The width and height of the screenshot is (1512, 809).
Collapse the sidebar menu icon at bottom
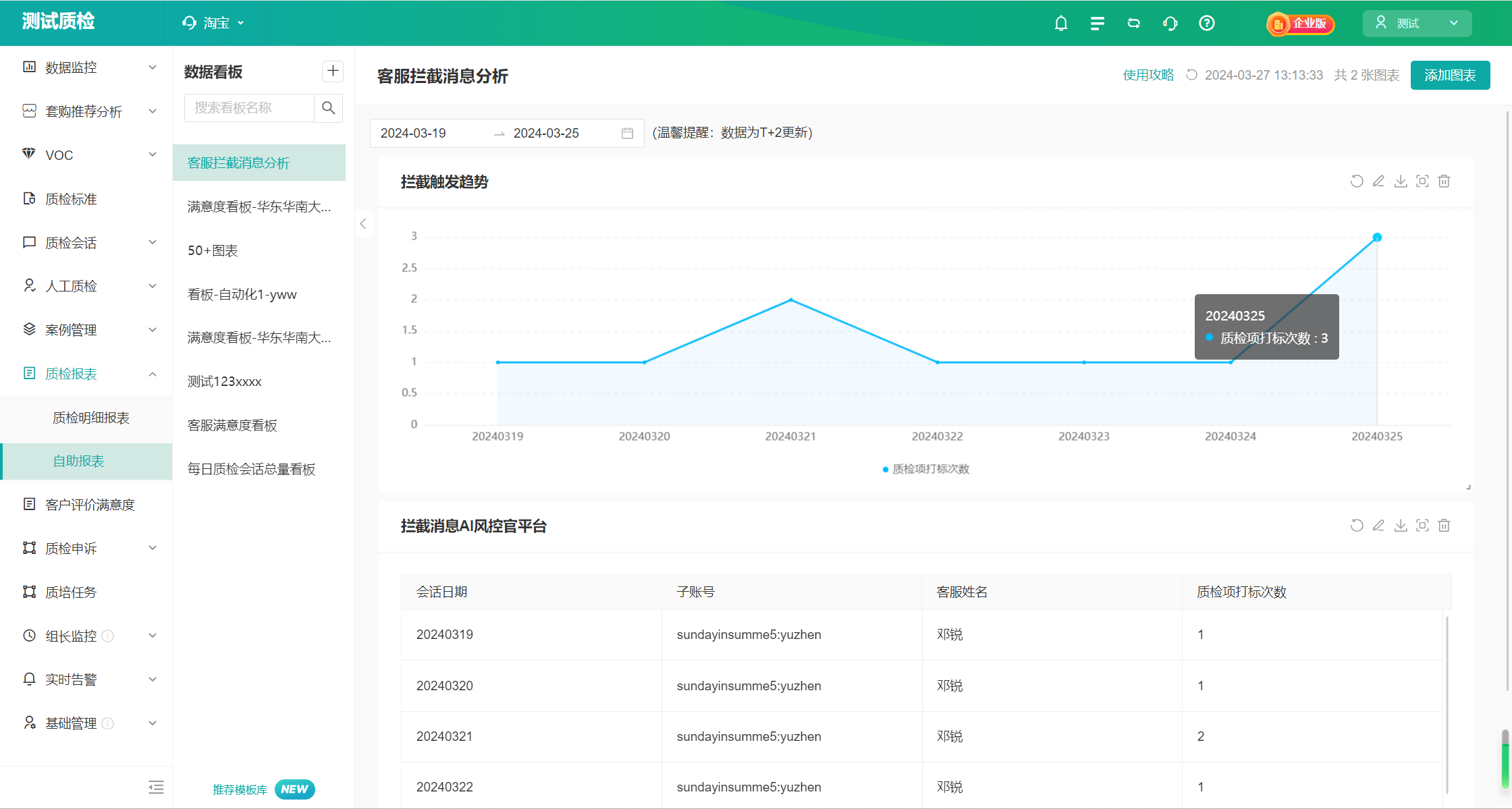coord(156,787)
